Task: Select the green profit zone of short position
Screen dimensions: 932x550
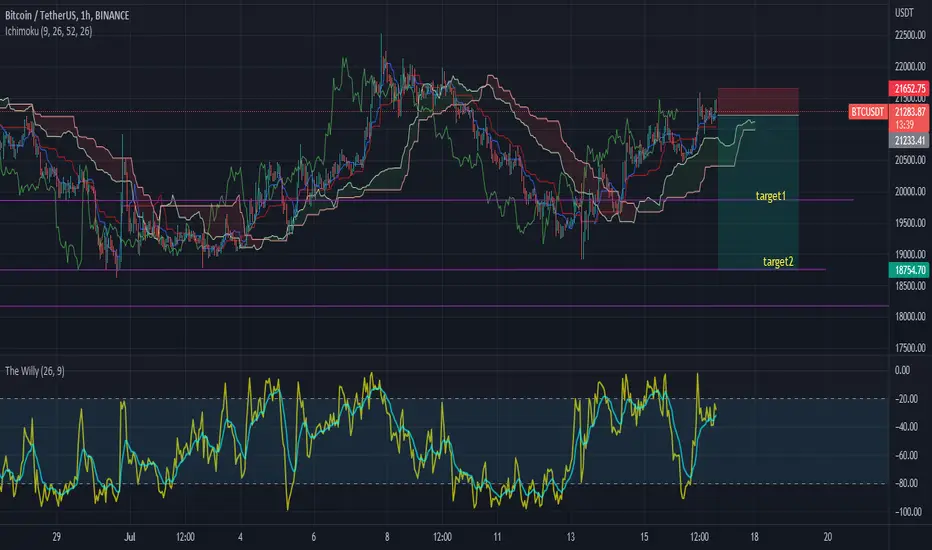Action: point(758,192)
